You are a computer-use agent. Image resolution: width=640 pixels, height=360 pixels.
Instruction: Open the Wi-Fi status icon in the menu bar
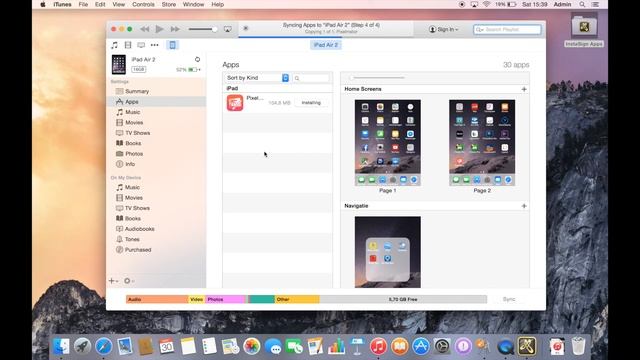[x=487, y=4]
